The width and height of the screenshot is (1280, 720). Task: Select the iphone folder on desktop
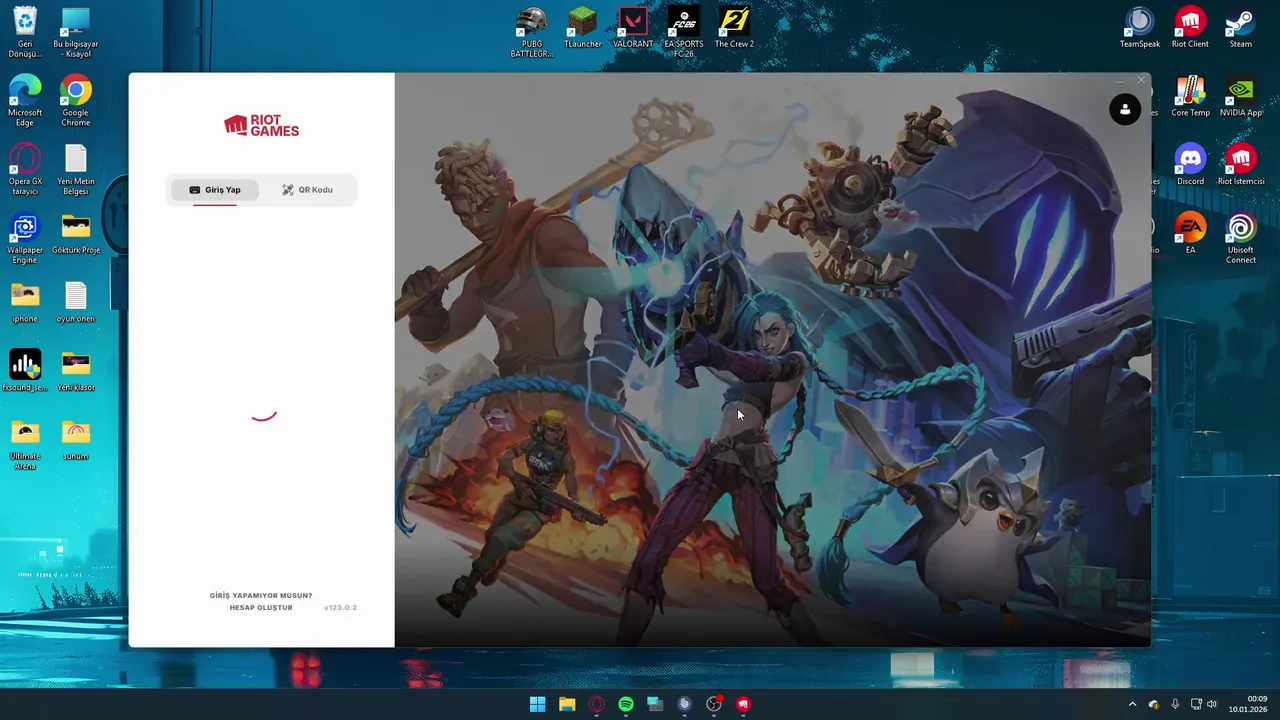pyautogui.click(x=25, y=303)
